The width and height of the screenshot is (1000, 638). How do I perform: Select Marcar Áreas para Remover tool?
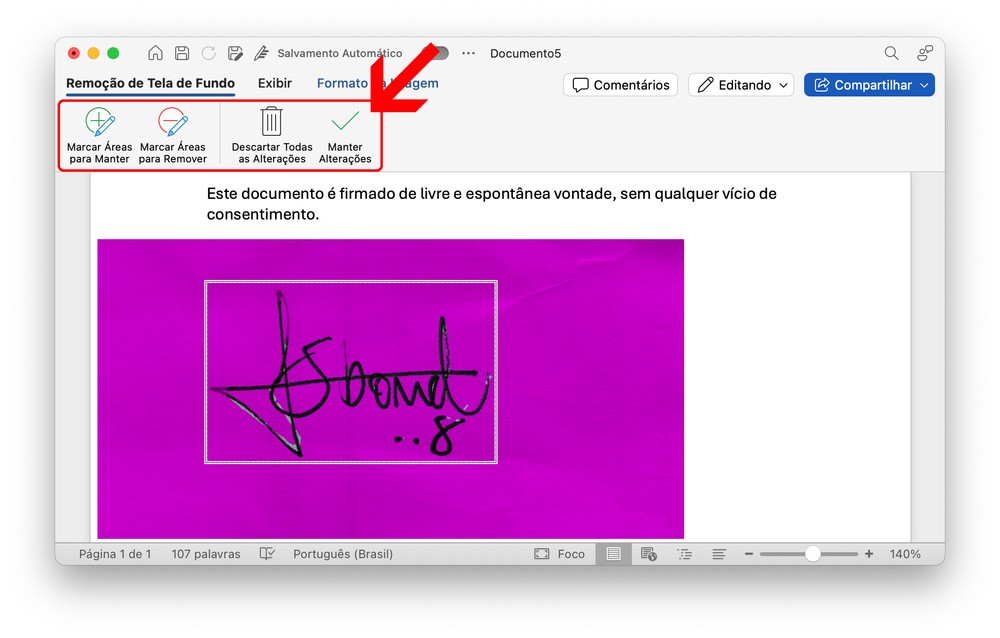173,135
